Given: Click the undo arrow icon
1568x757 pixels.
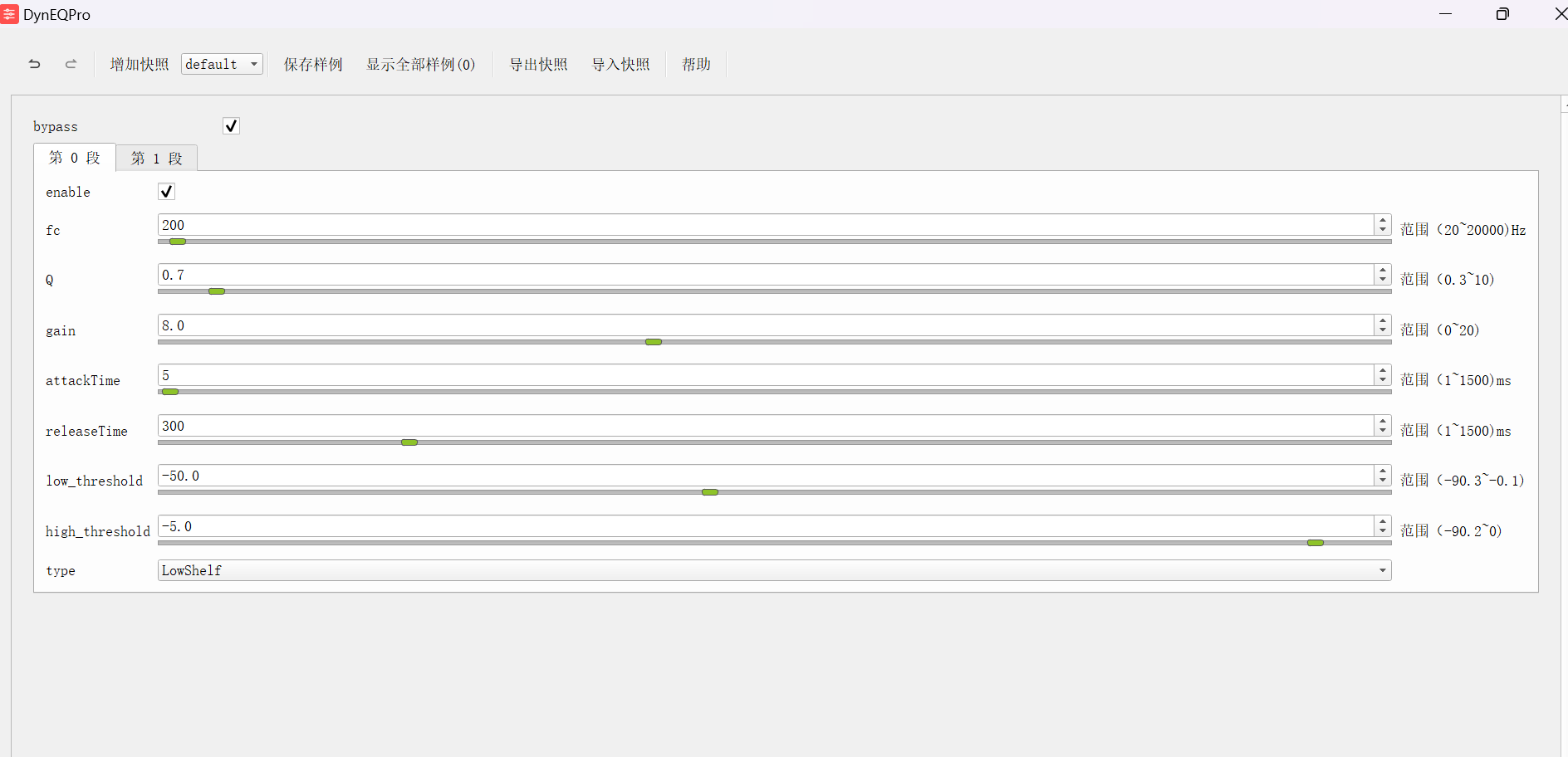Looking at the screenshot, I should 34,64.
